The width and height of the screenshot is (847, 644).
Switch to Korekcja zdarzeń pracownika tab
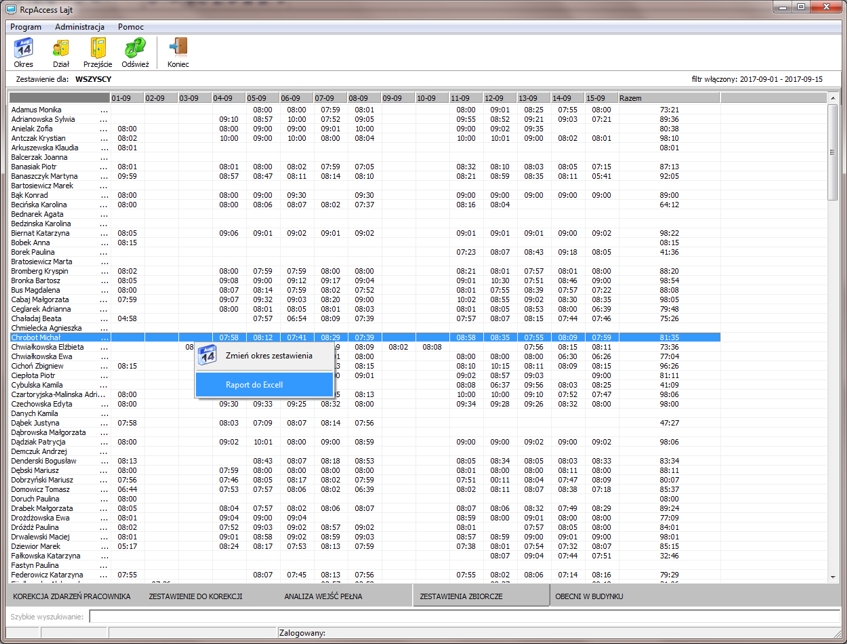point(72,596)
